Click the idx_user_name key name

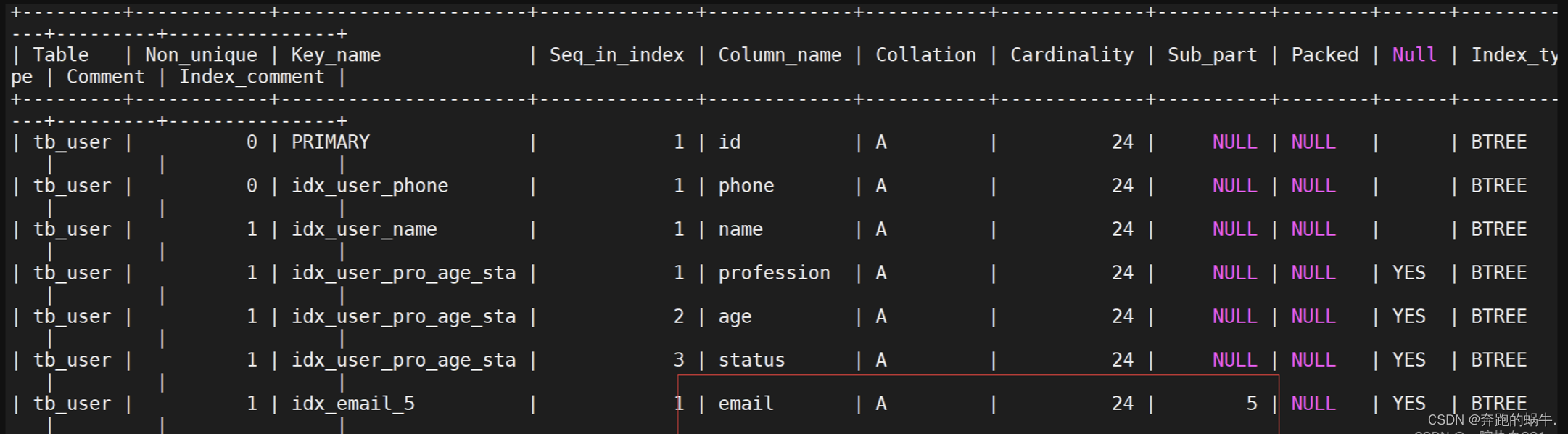point(364,229)
